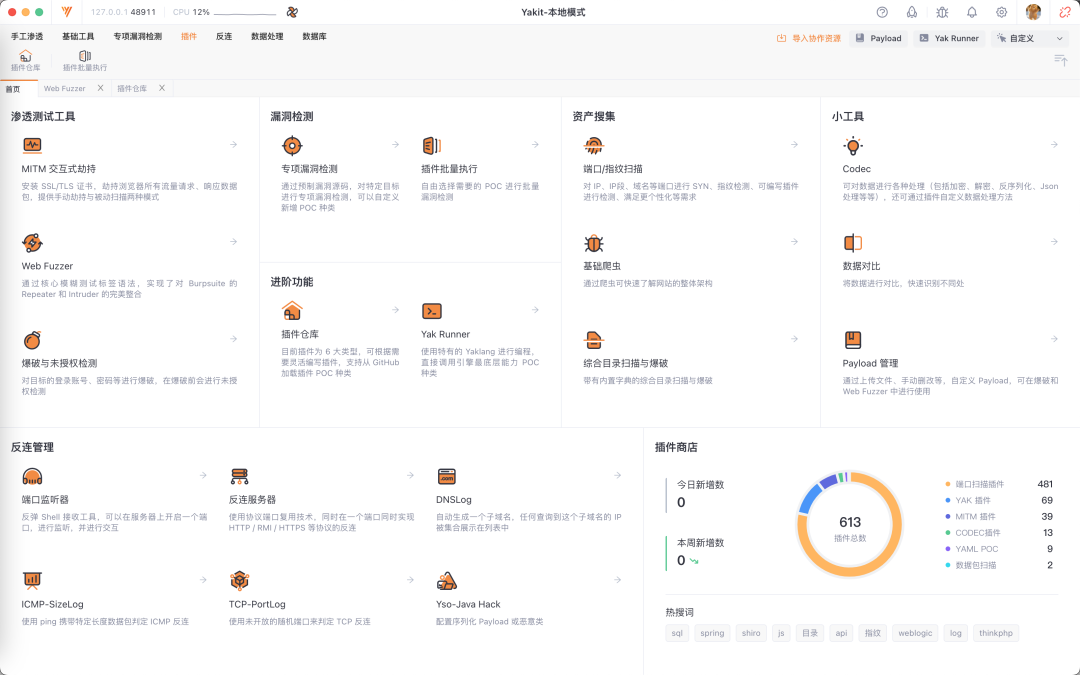Launch the Yso-Java Hack icon
Image resolution: width=1080 pixels, height=675 pixels.
[x=447, y=581]
